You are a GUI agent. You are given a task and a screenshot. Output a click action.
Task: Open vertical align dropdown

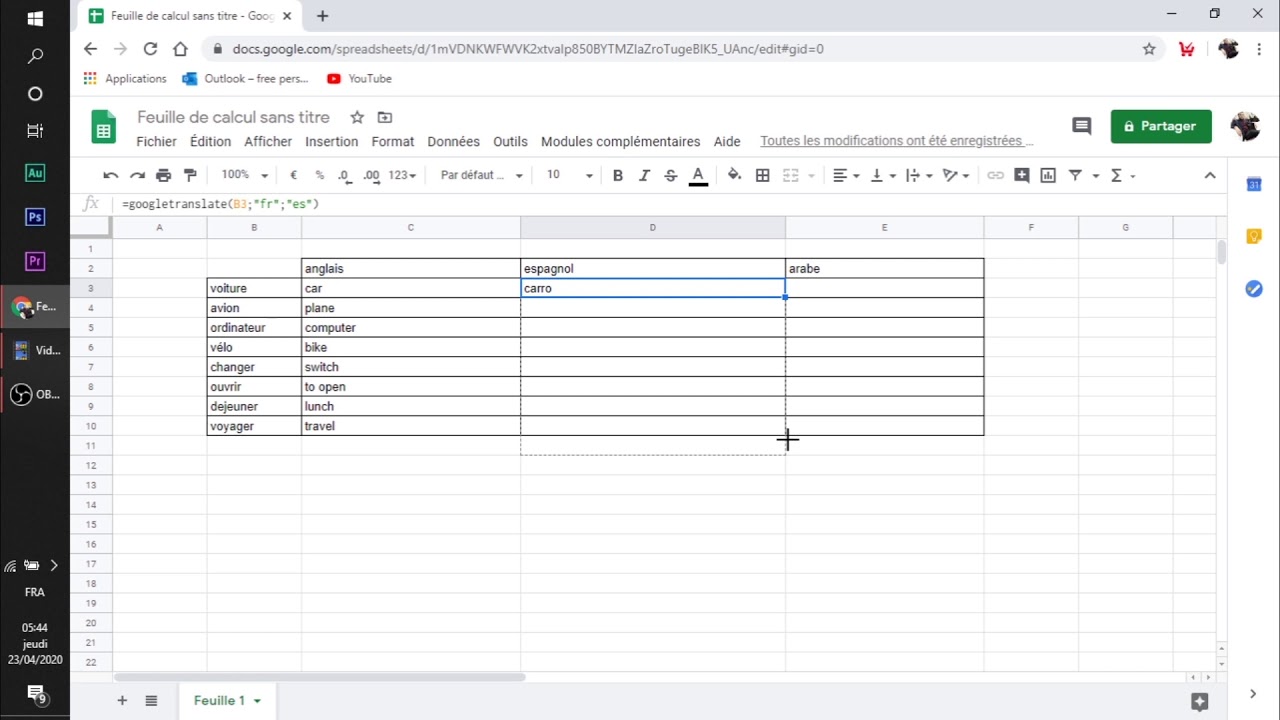882,175
